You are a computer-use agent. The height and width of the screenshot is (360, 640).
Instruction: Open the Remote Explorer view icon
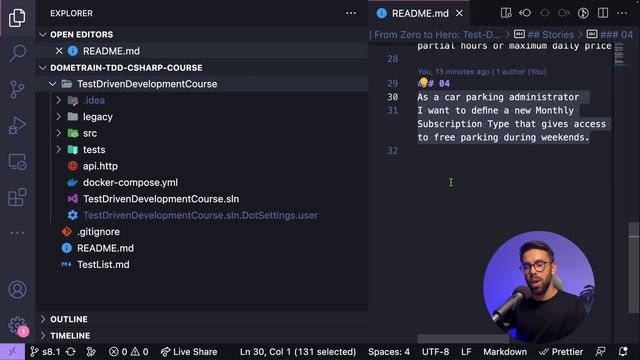click(x=17, y=162)
